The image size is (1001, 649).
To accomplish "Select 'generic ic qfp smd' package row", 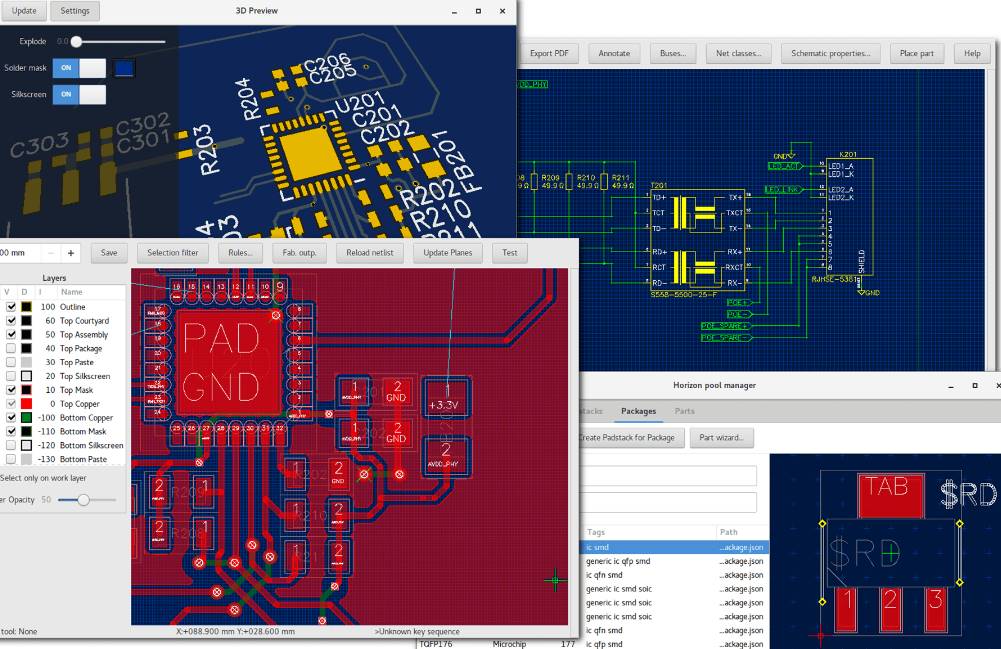I will tap(674, 562).
